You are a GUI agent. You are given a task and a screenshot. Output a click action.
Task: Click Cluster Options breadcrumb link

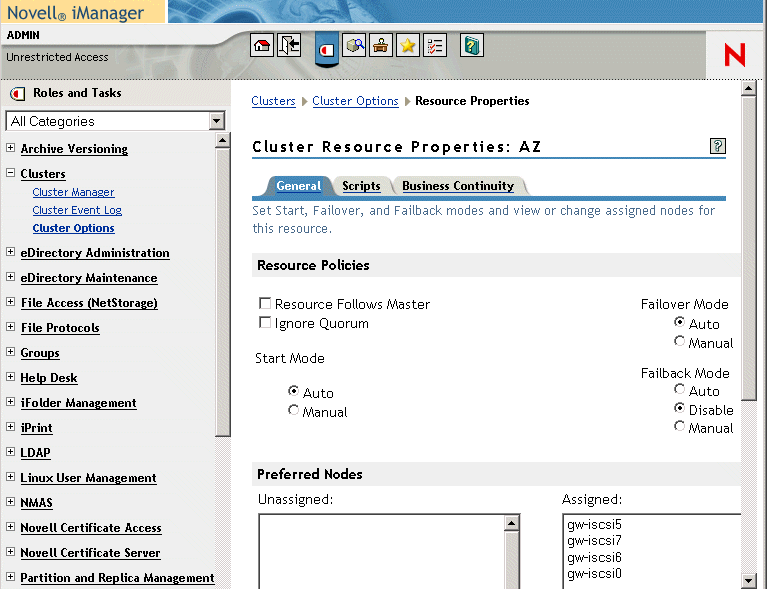355,101
